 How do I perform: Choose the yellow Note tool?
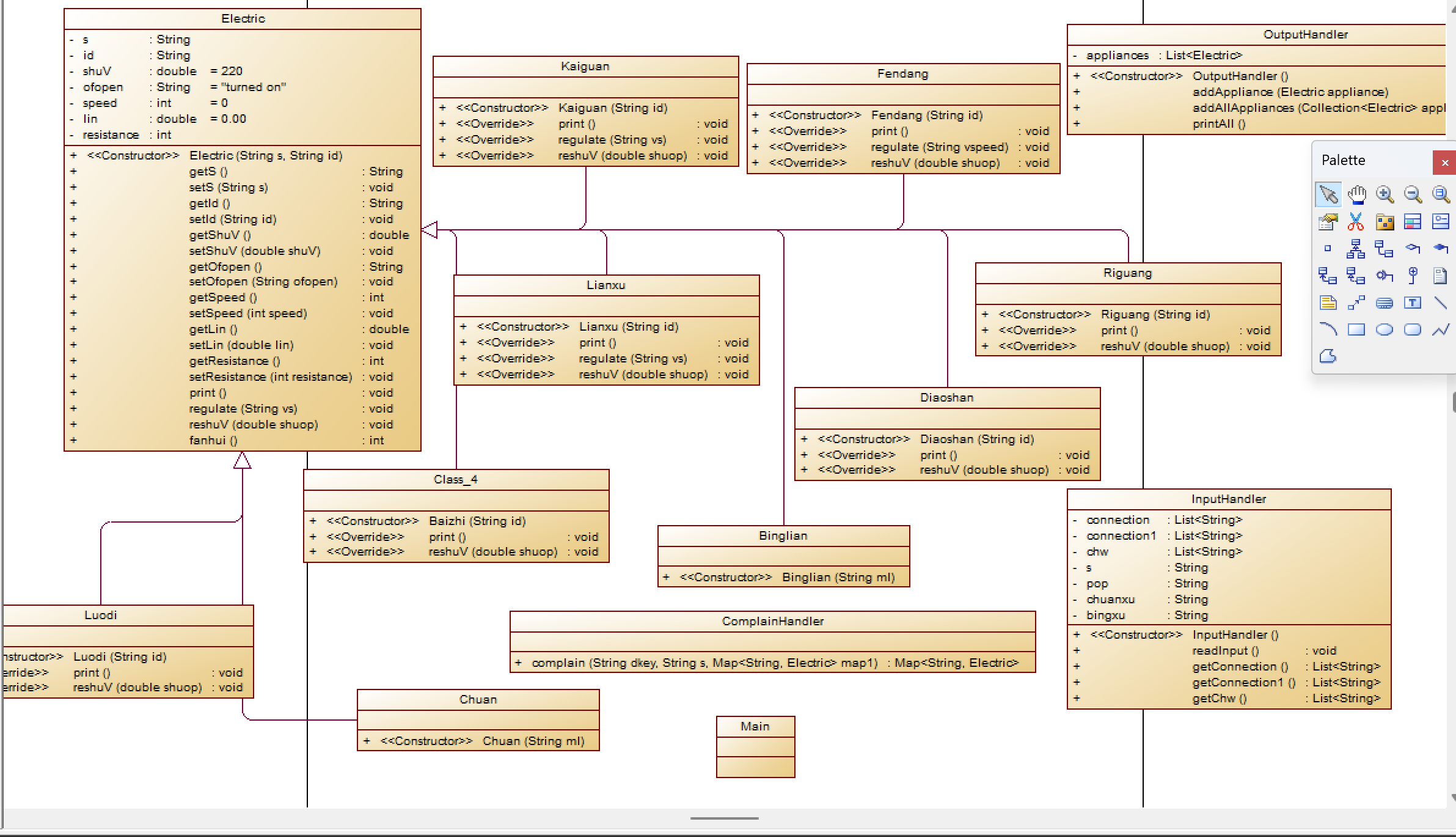(1328, 303)
